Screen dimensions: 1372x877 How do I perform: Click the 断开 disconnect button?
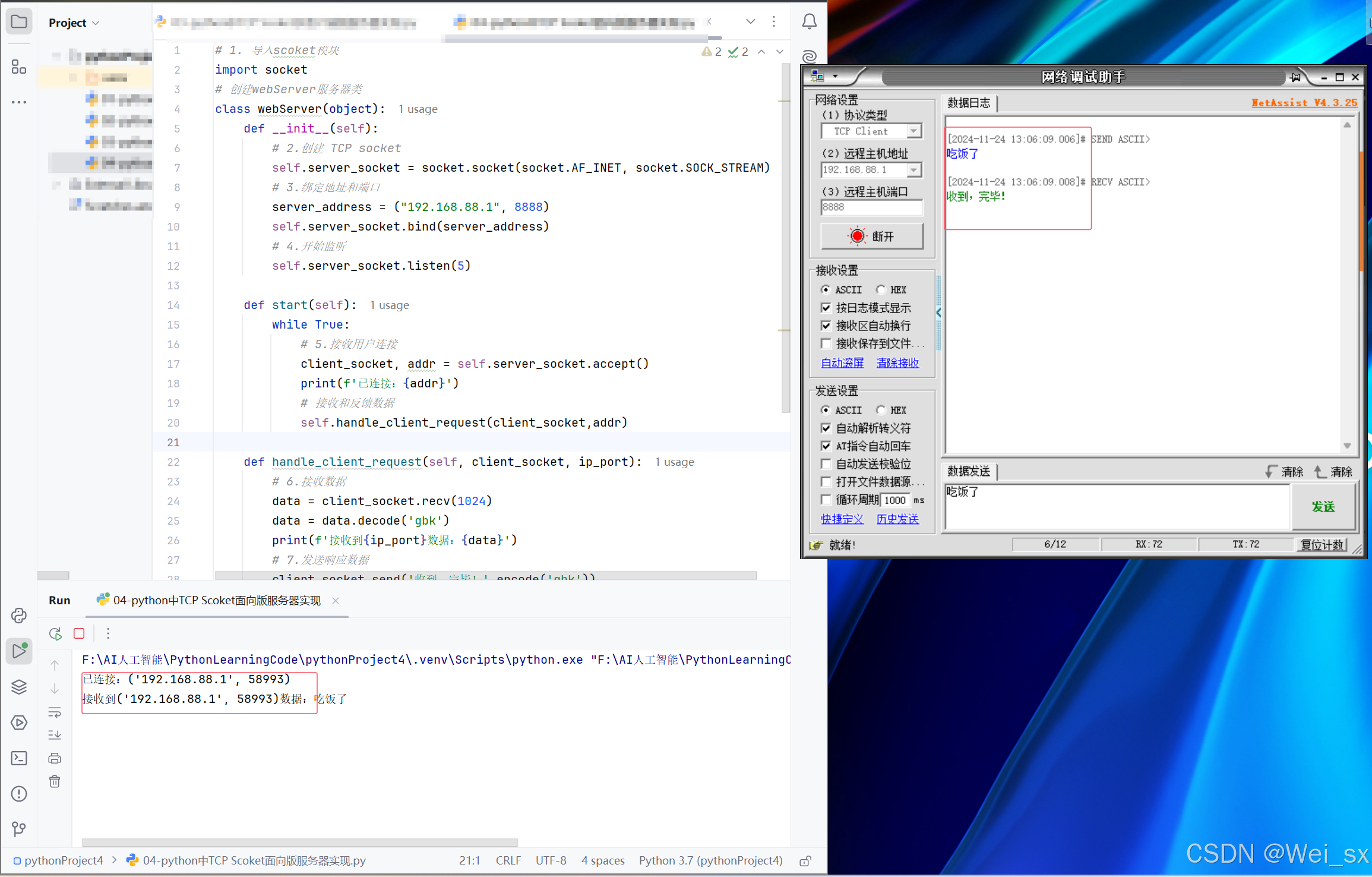pos(871,236)
